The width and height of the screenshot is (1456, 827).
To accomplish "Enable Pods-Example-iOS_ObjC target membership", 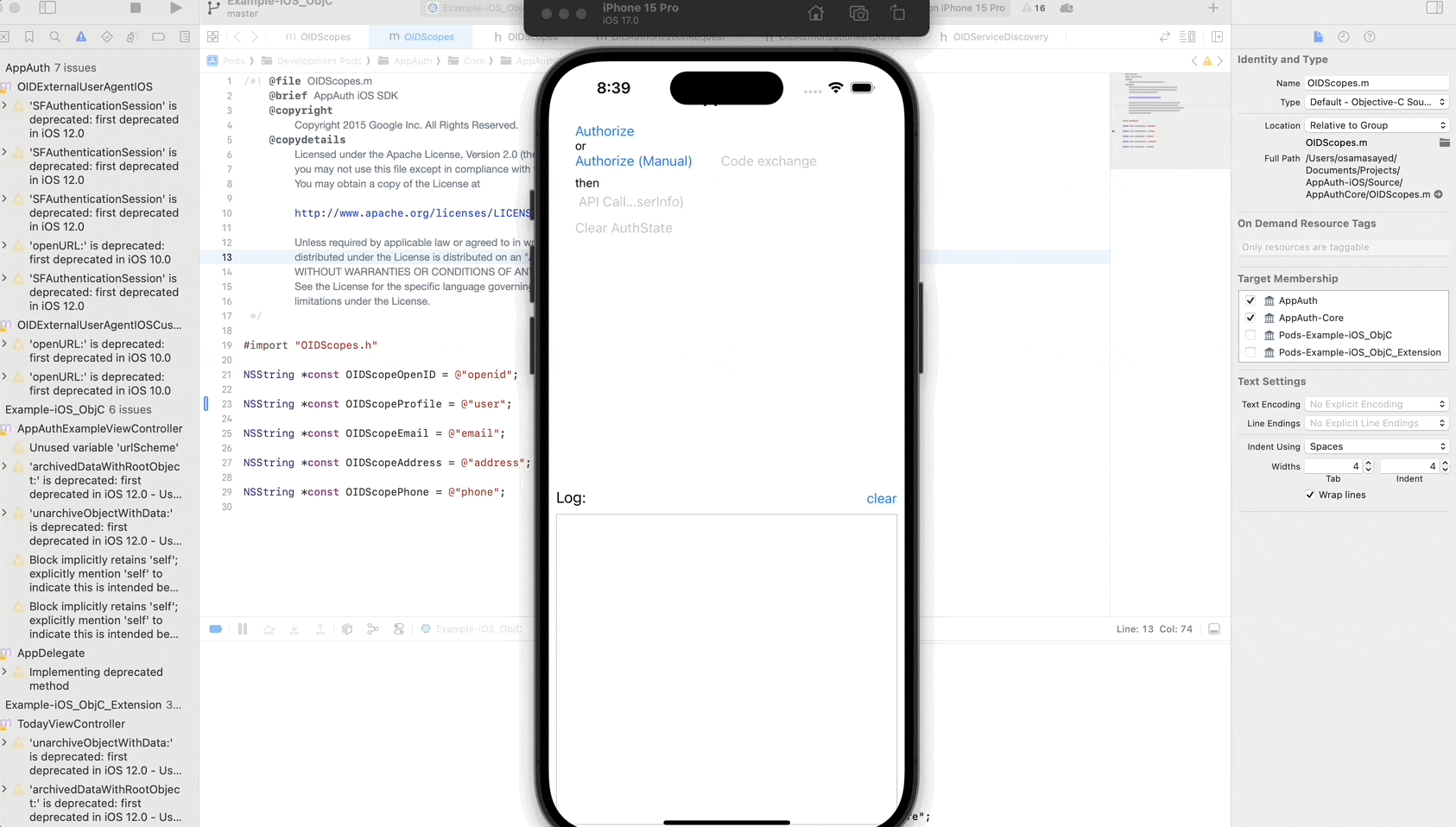I will (1250, 335).
